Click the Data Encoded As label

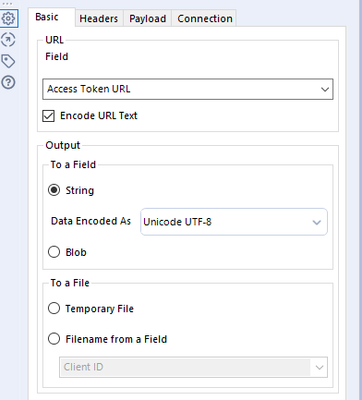tap(91, 221)
